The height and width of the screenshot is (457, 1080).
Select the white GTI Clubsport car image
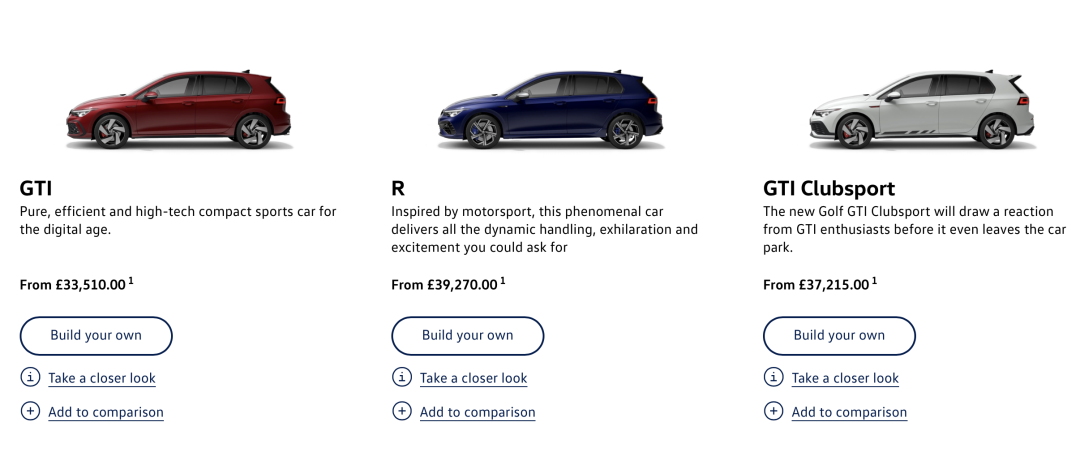pyautogui.click(x=922, y=110)
